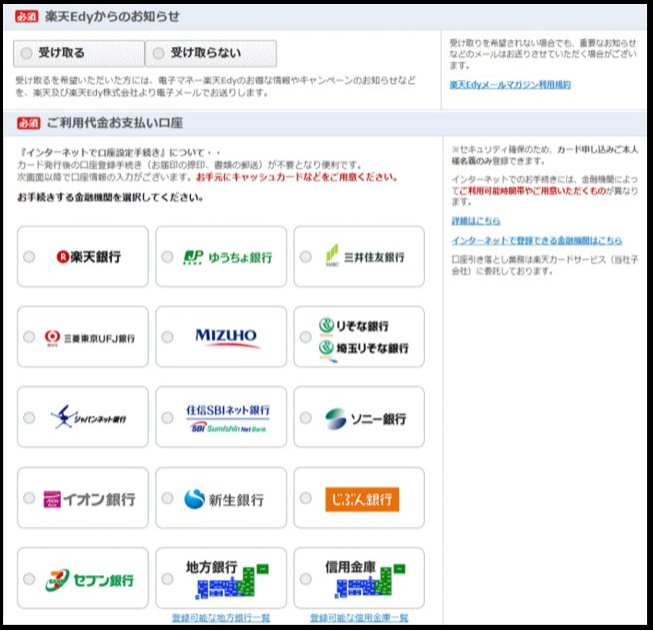Click the red お手元にキャッシュカード notice text
653x631 pixels.
(x=297, y=177)
